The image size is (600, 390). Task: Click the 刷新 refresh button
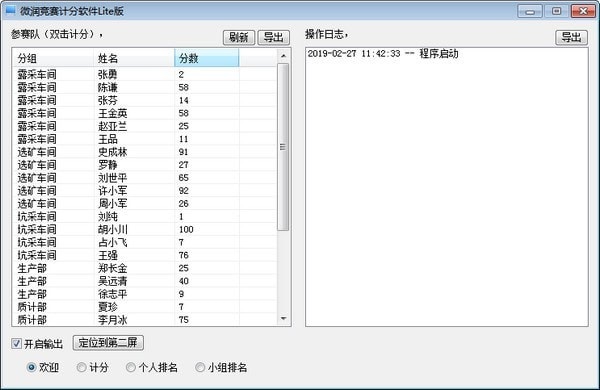(x=239, y=38)
